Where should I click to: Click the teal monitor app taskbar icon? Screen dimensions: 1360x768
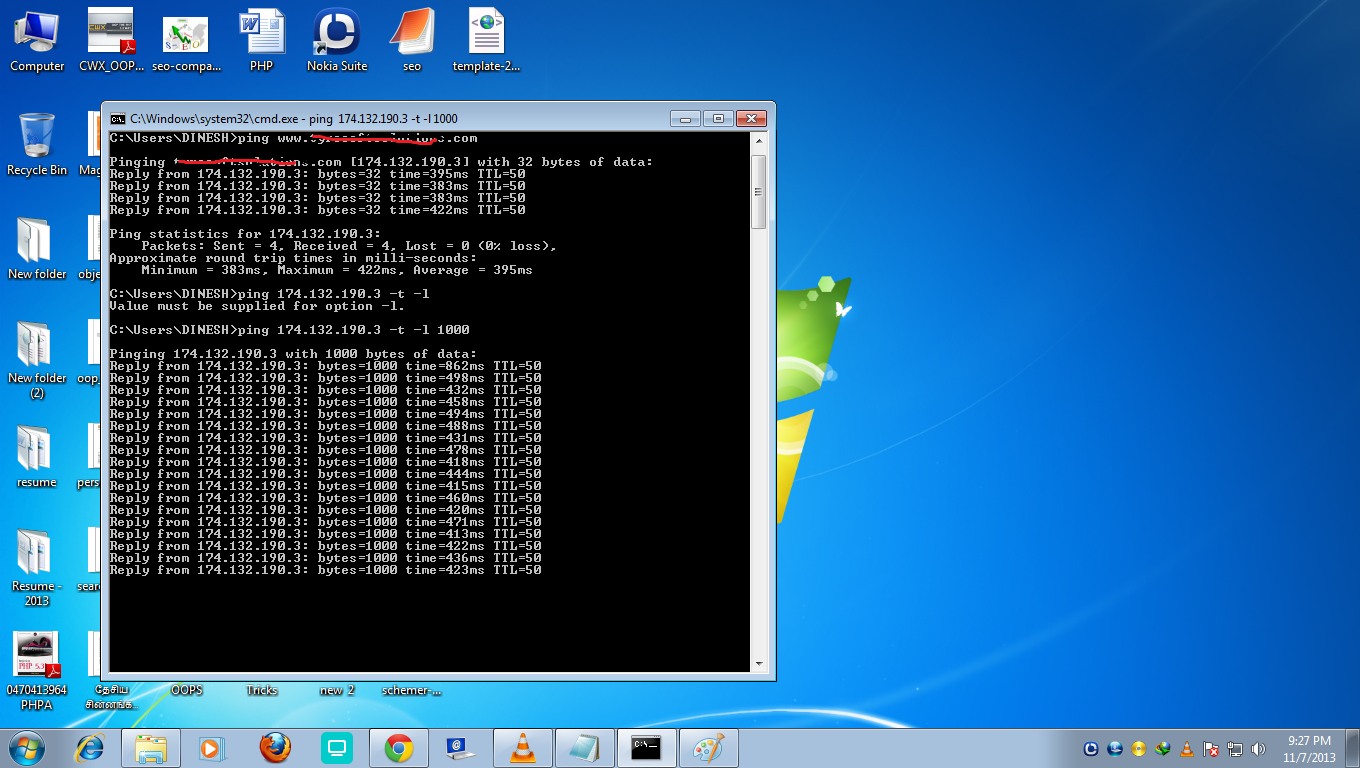pyautogui.click(x=337, y=747)
